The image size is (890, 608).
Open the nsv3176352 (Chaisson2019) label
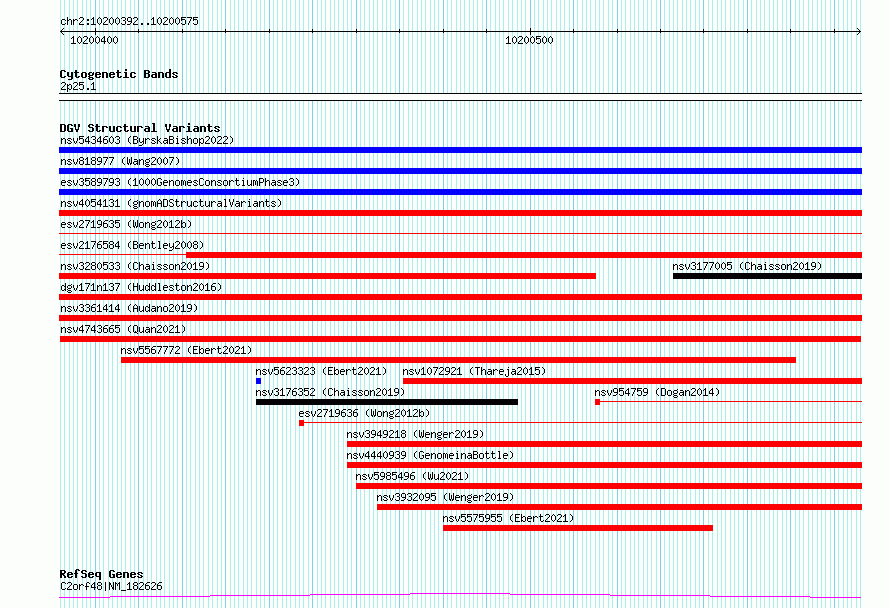(x=330, y=392)
